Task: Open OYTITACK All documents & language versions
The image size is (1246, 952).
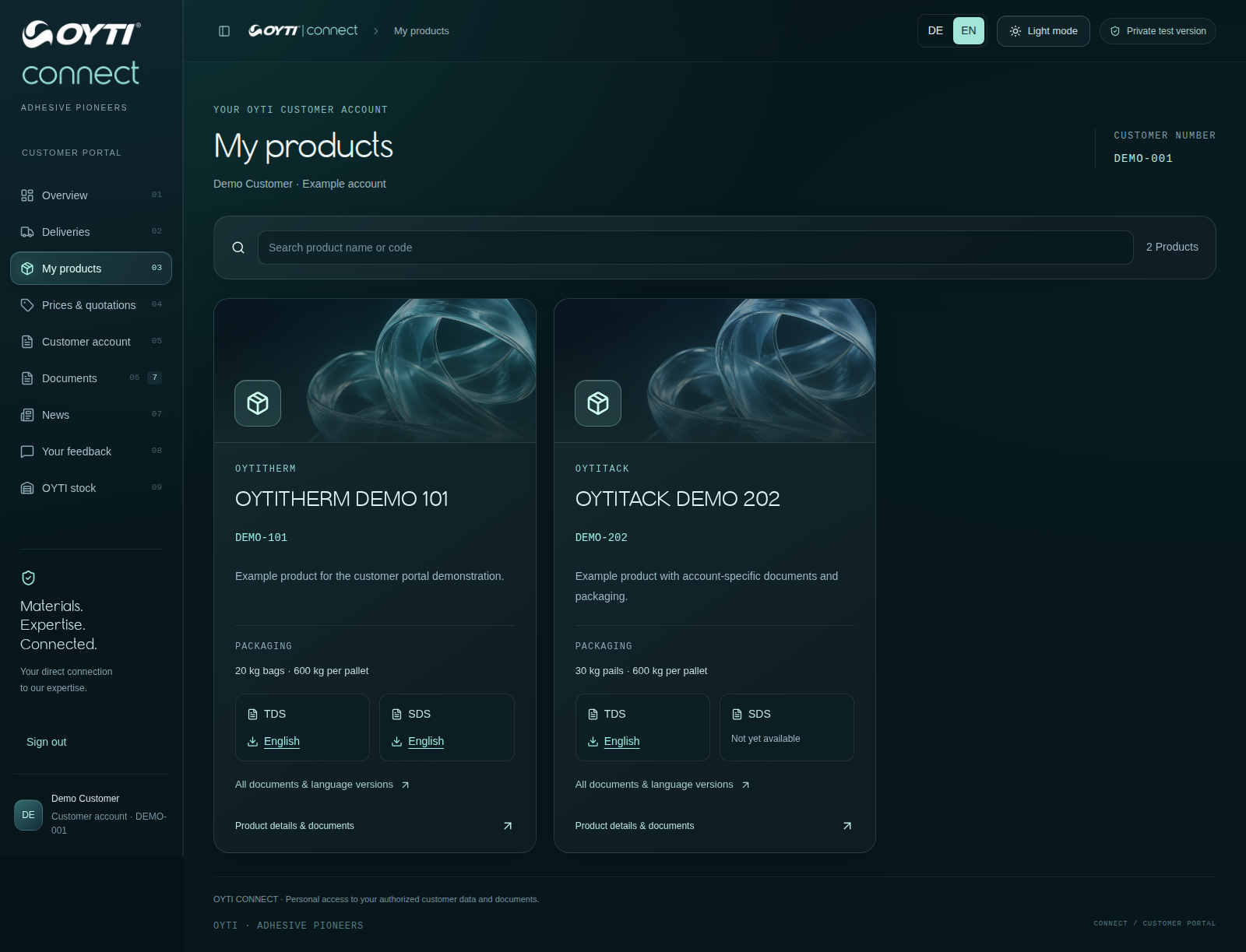Action: point(662,785)
